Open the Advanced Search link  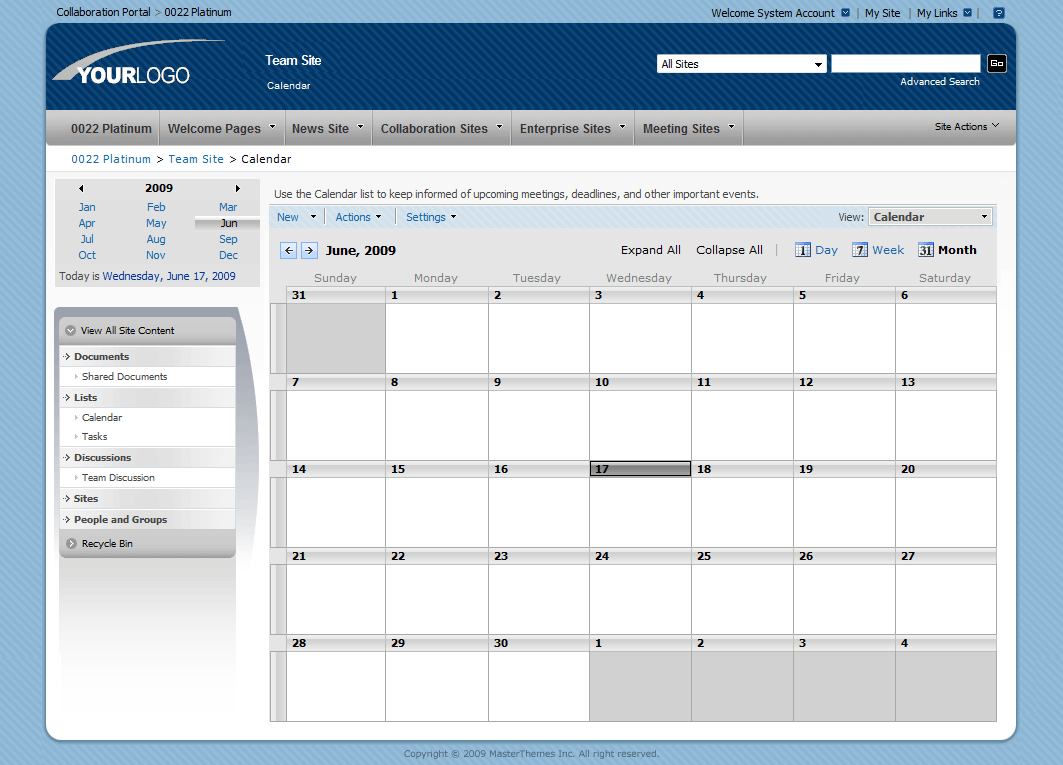[x=939, y=81]
